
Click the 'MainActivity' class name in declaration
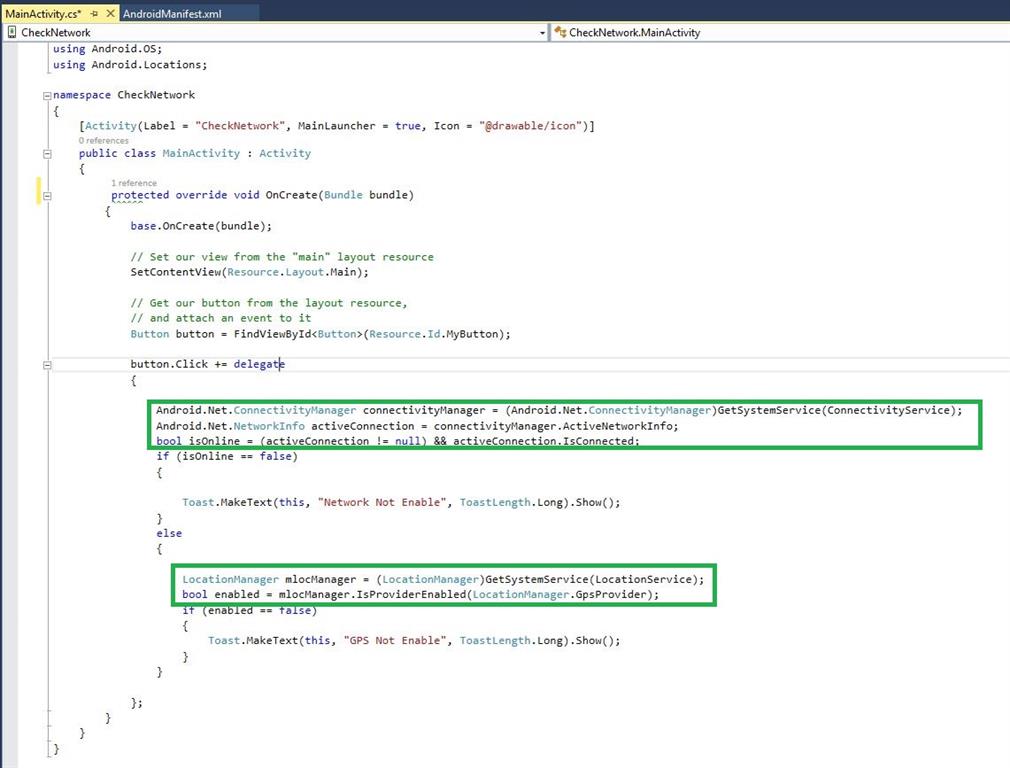point(201,153)
